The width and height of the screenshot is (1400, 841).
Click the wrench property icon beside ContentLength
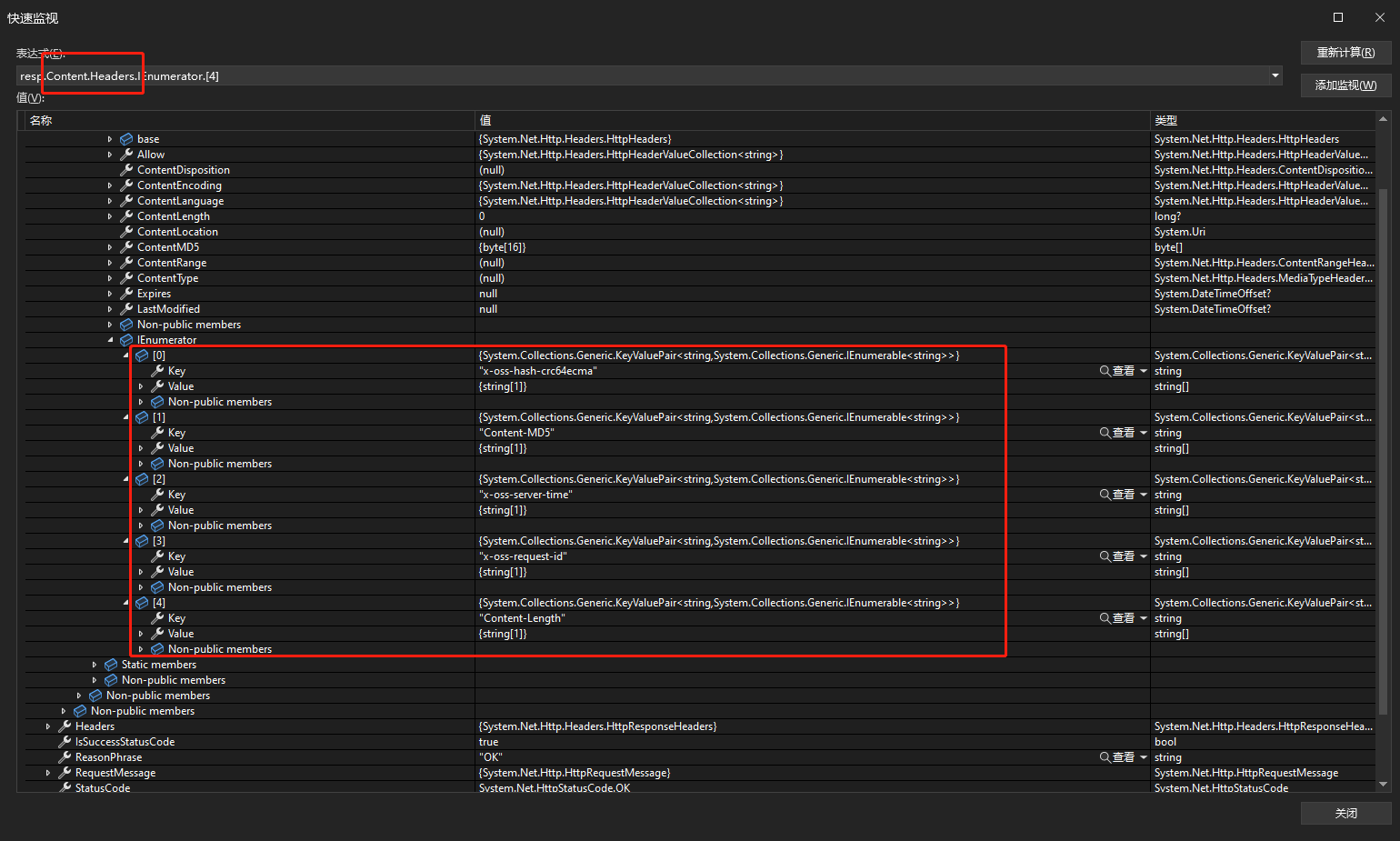(126, 215)
